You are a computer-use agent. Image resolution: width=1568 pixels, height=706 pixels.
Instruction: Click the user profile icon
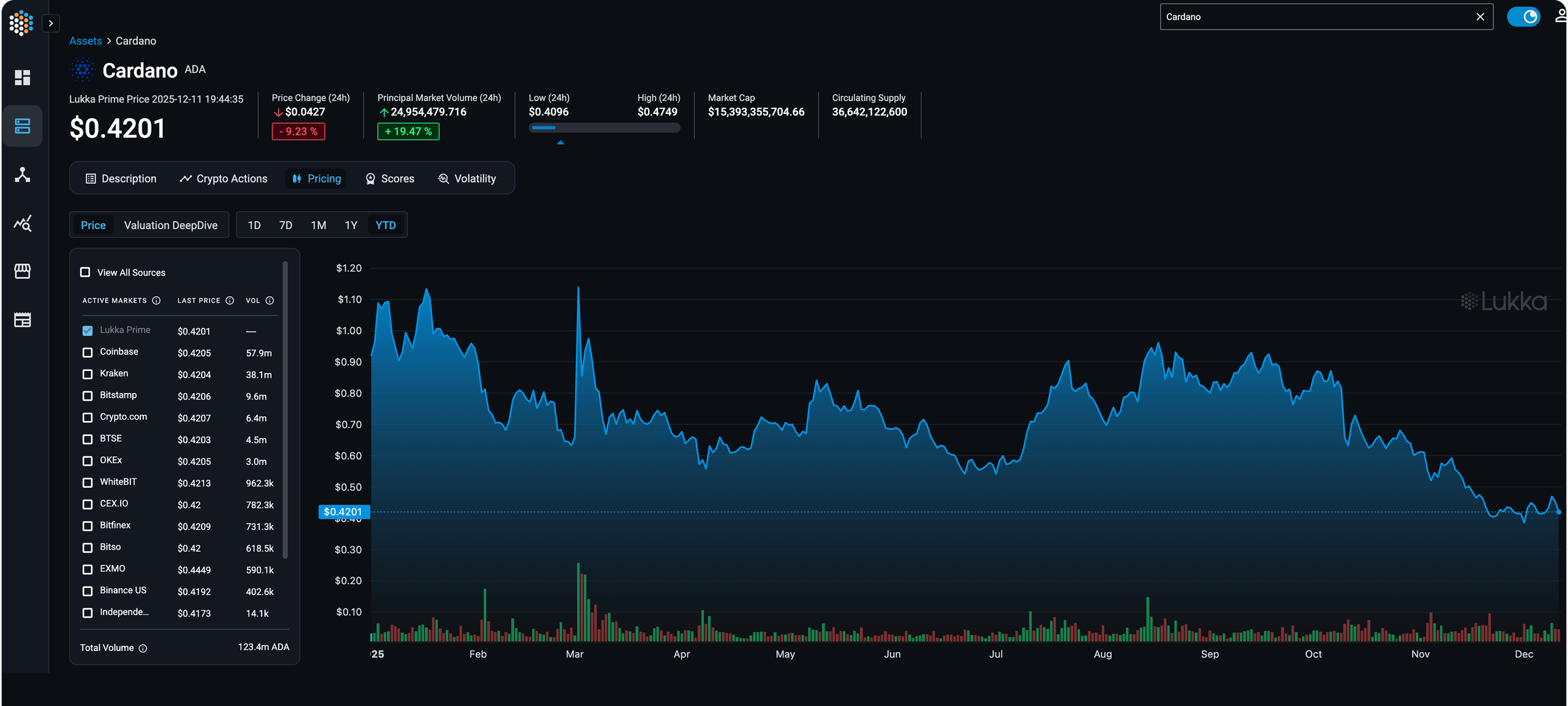click(x=1561, y=17)
